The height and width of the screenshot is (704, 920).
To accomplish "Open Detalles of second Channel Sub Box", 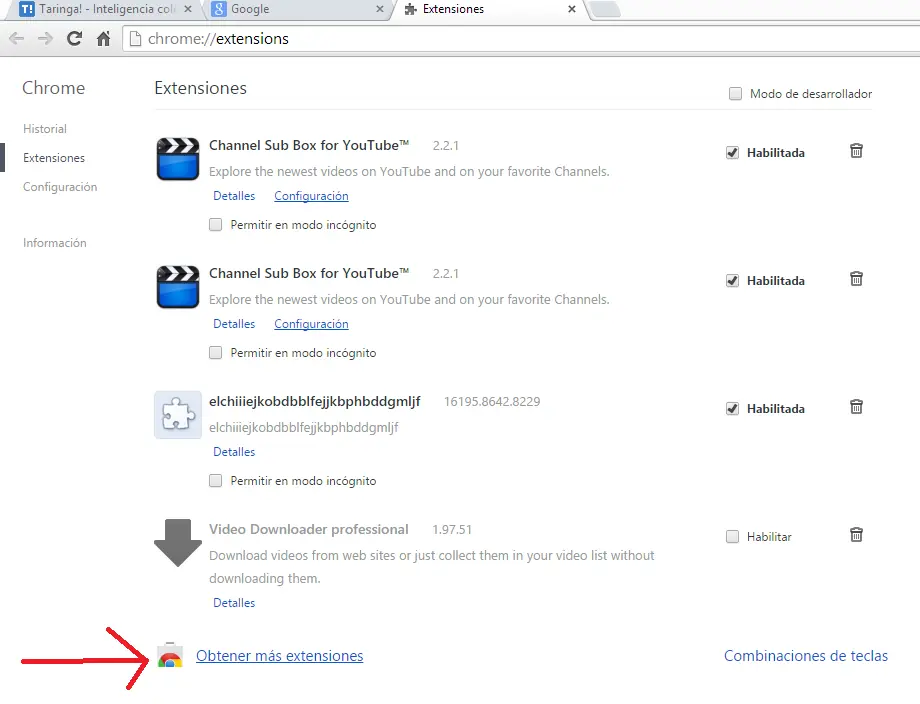I will coord(234,324).
